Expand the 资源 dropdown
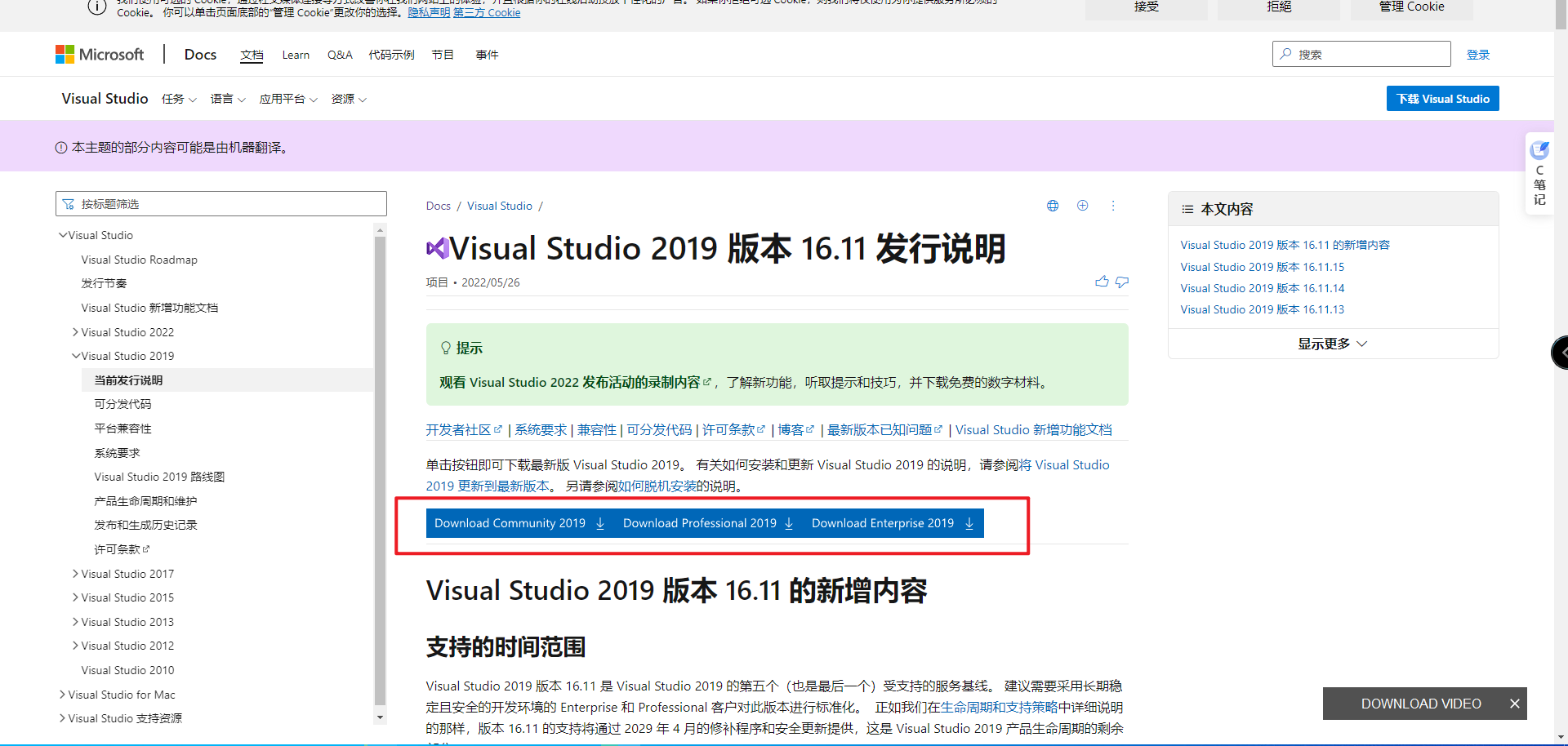Screen dimensions: 1568x746 (x=349, y=99)
